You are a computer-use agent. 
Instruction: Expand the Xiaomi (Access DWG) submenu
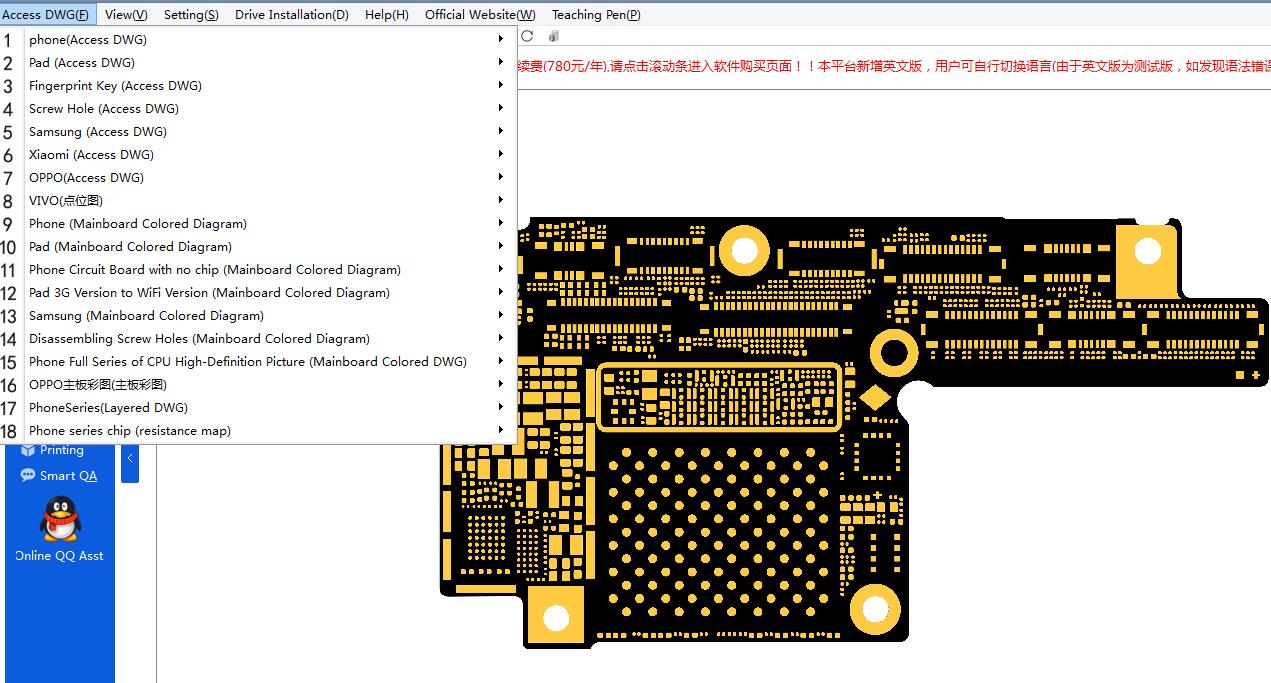tap(501, 154)
